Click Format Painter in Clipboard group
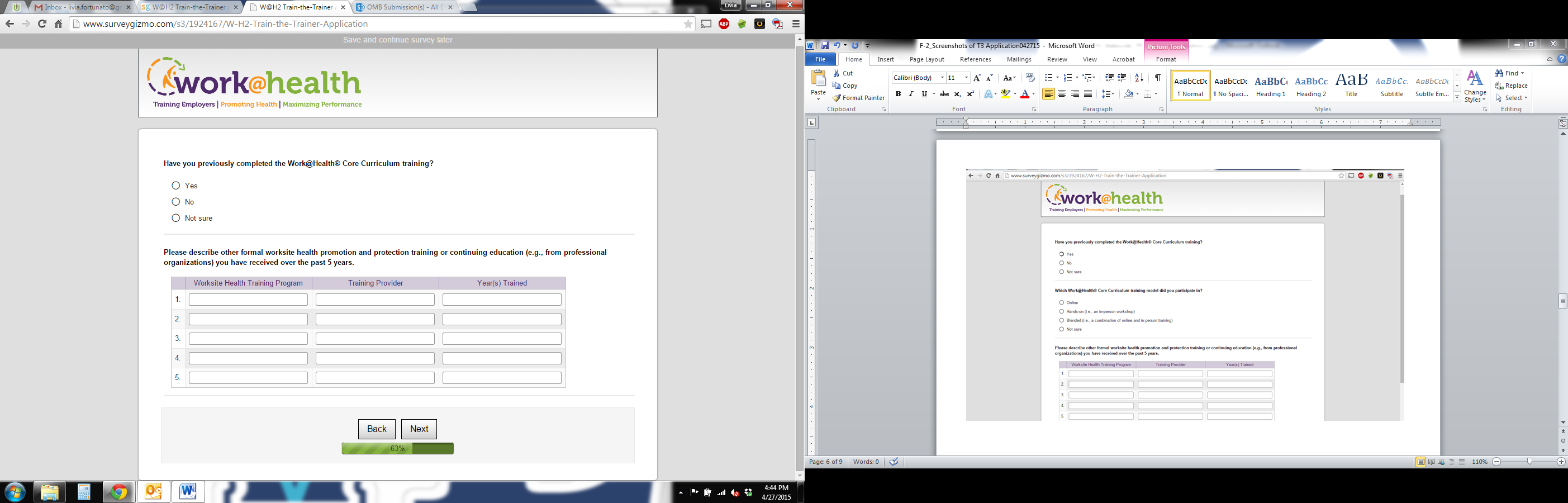This screenshot has width=1568, height=503. [x=859, y=98]
